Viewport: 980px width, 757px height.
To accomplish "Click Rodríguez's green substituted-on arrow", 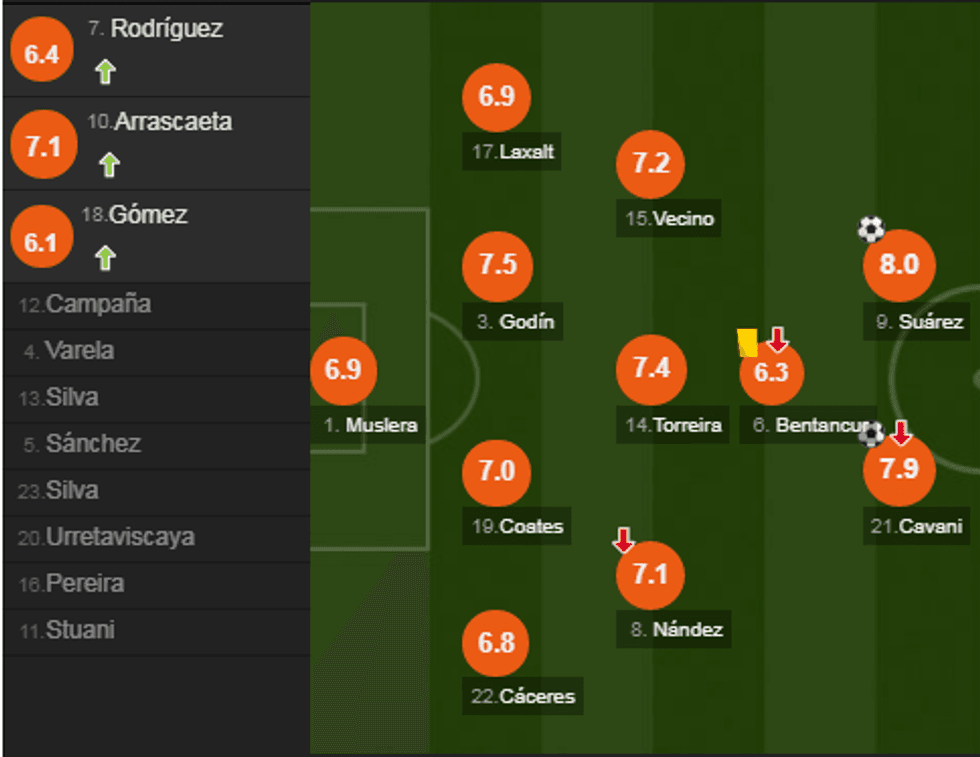I will click(x=105, y=72).
